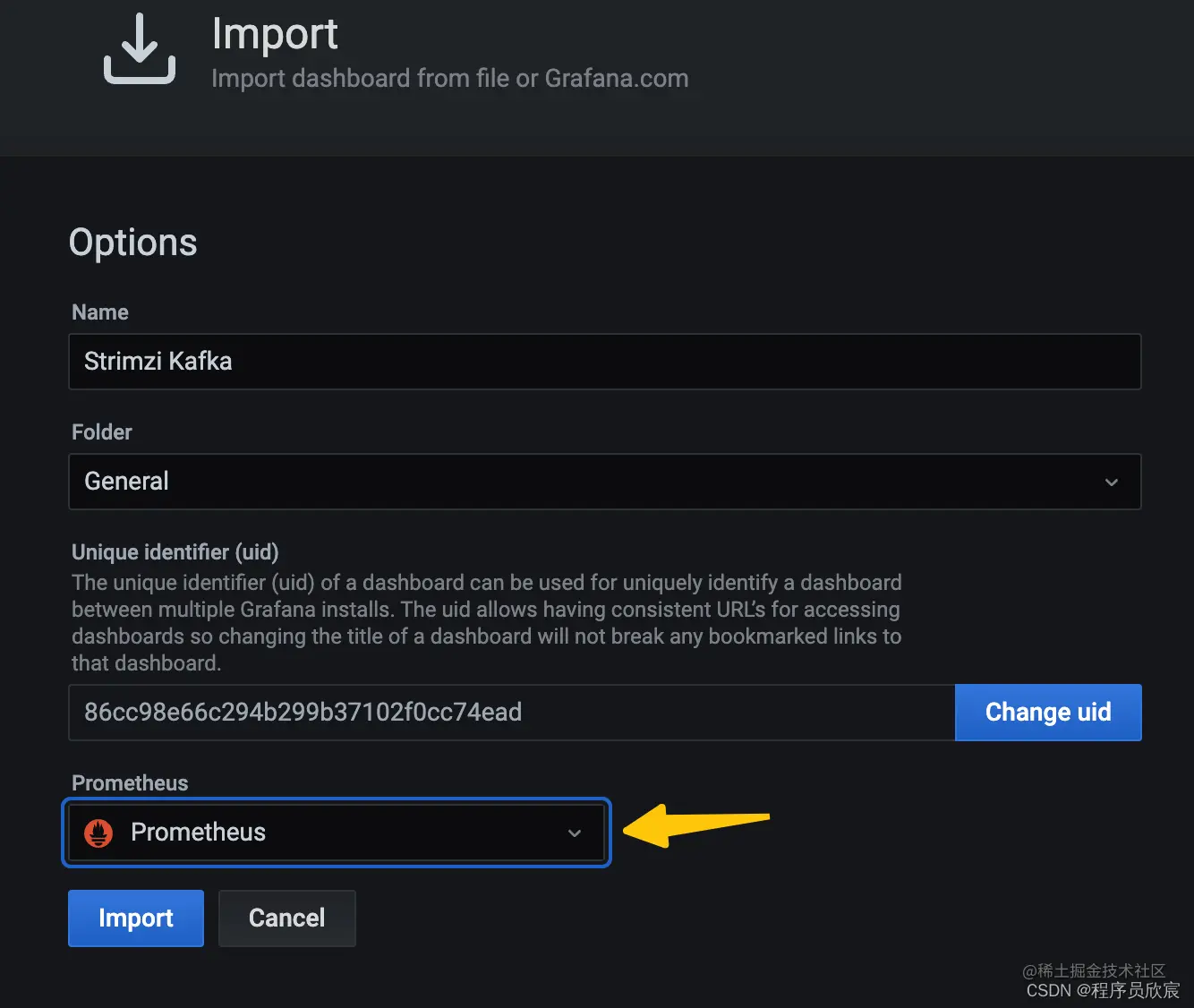Click the uid field 86cc98e66c294b299b37102f0cc74ead
The height and width of the screenshot is (1008, 1194).
click(x=512, y=713)
